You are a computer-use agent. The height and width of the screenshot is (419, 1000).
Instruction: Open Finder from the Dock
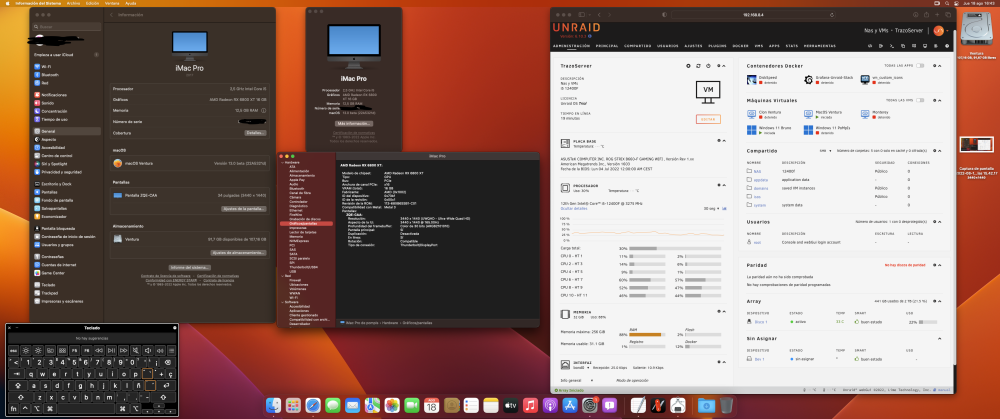pos(273,405)
